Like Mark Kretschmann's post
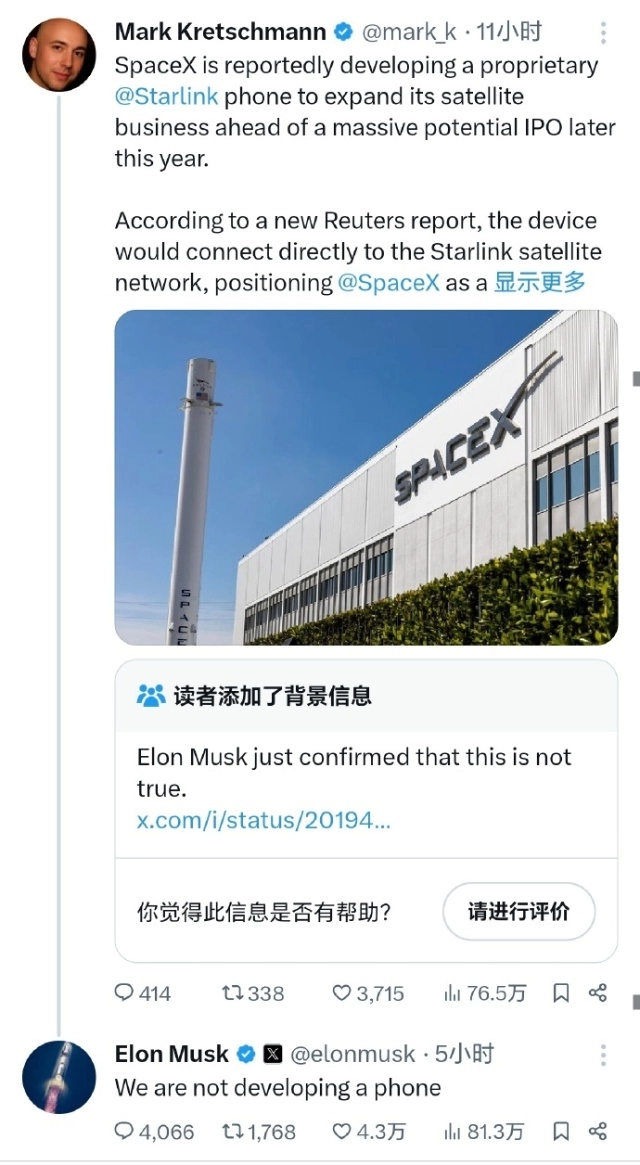Screen dimensions: 640x1165 pos(342,993)
